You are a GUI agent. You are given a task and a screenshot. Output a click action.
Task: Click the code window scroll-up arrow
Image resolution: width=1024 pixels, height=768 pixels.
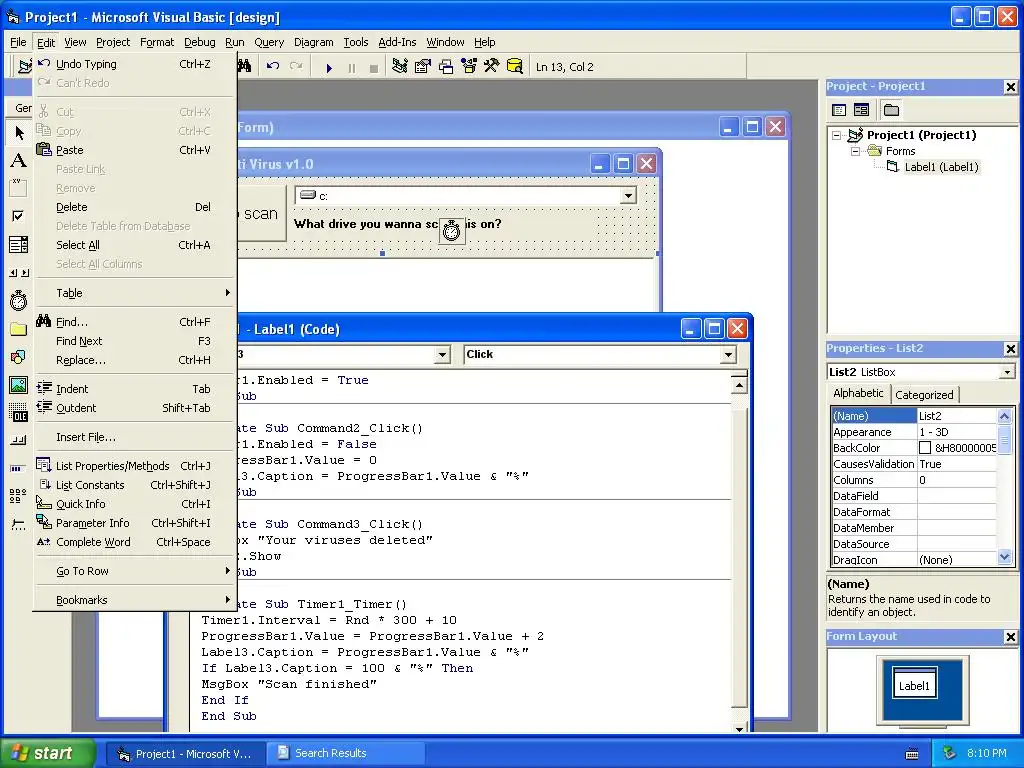(x=739, y=385)
